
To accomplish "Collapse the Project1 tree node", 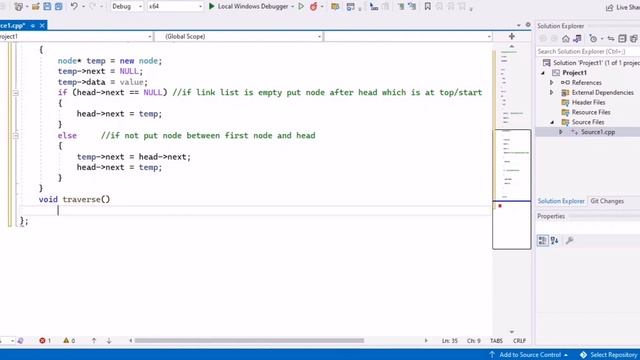I will pos(543,73).
